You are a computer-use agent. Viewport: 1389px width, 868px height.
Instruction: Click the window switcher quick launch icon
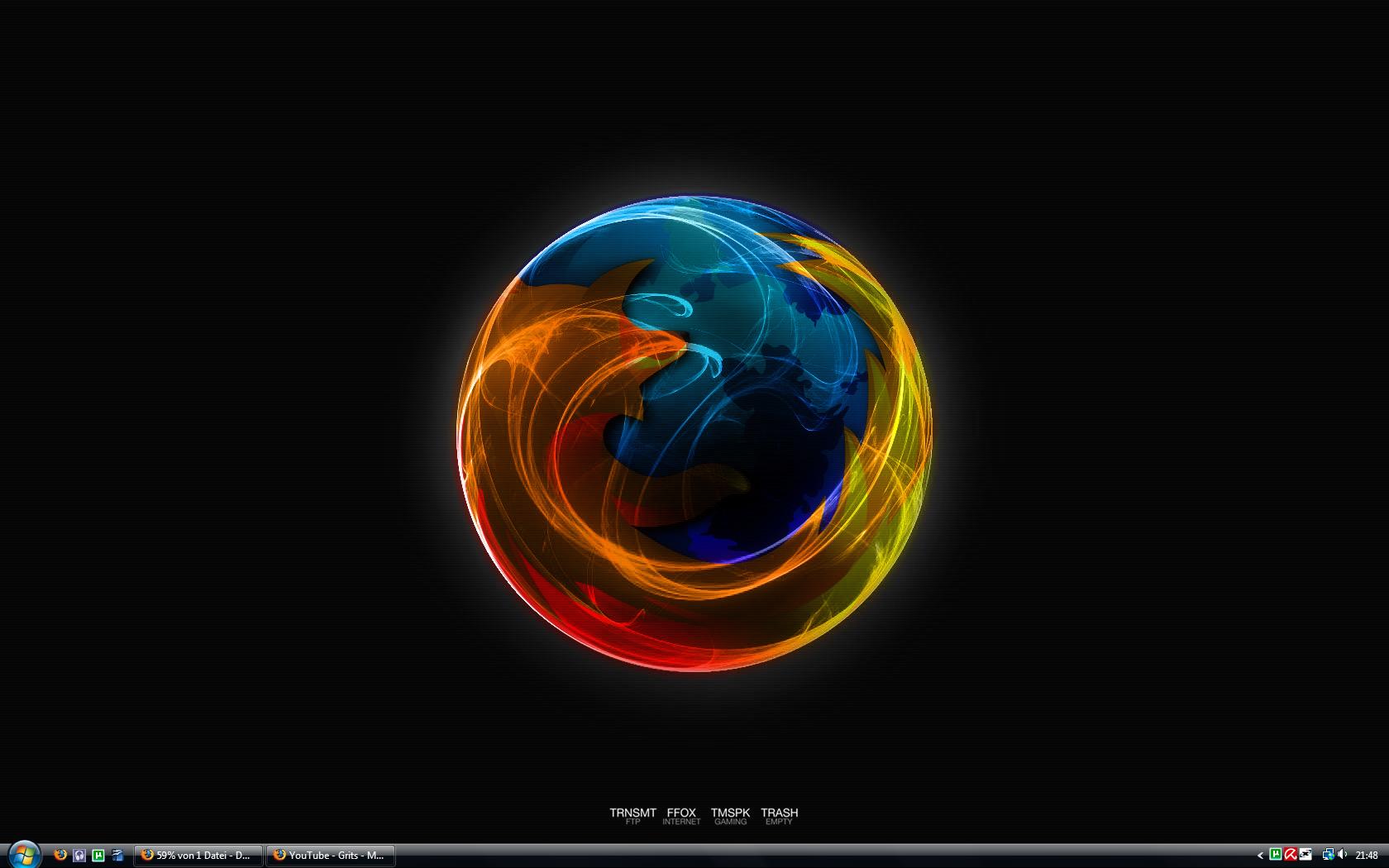(x=117, y=855)
